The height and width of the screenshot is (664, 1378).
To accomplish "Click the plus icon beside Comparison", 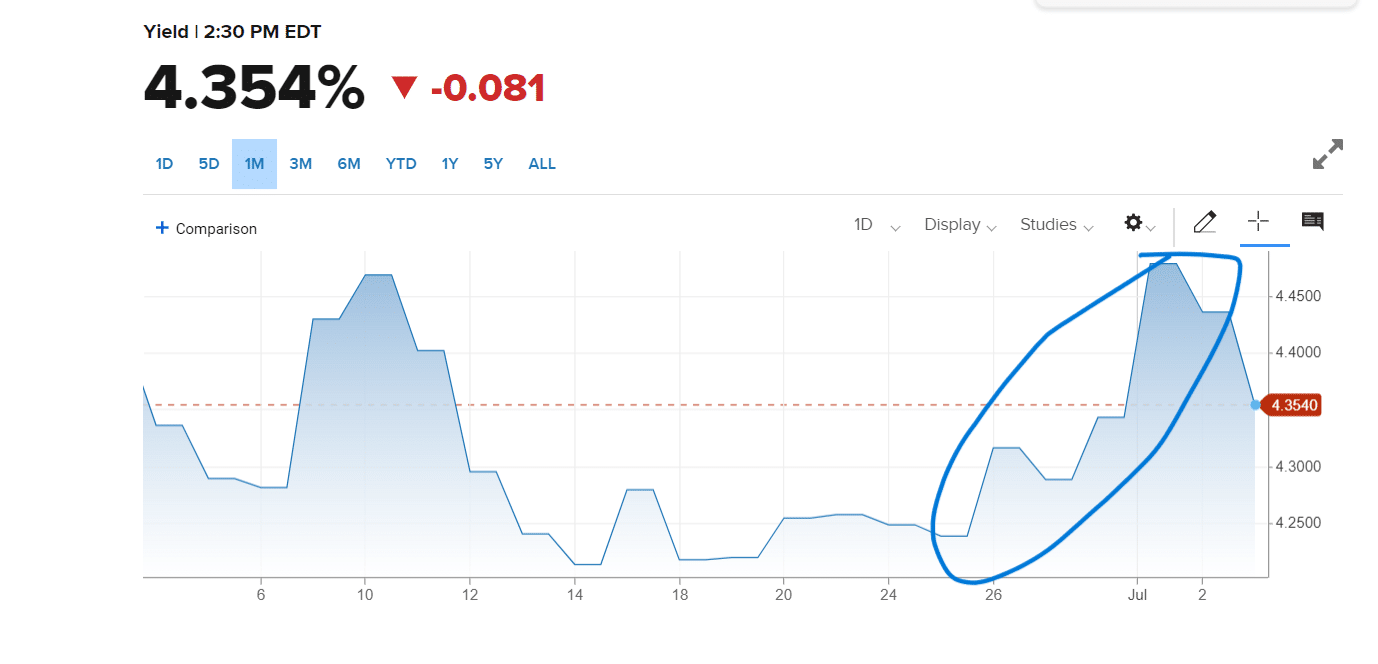I will coord(162,228).
